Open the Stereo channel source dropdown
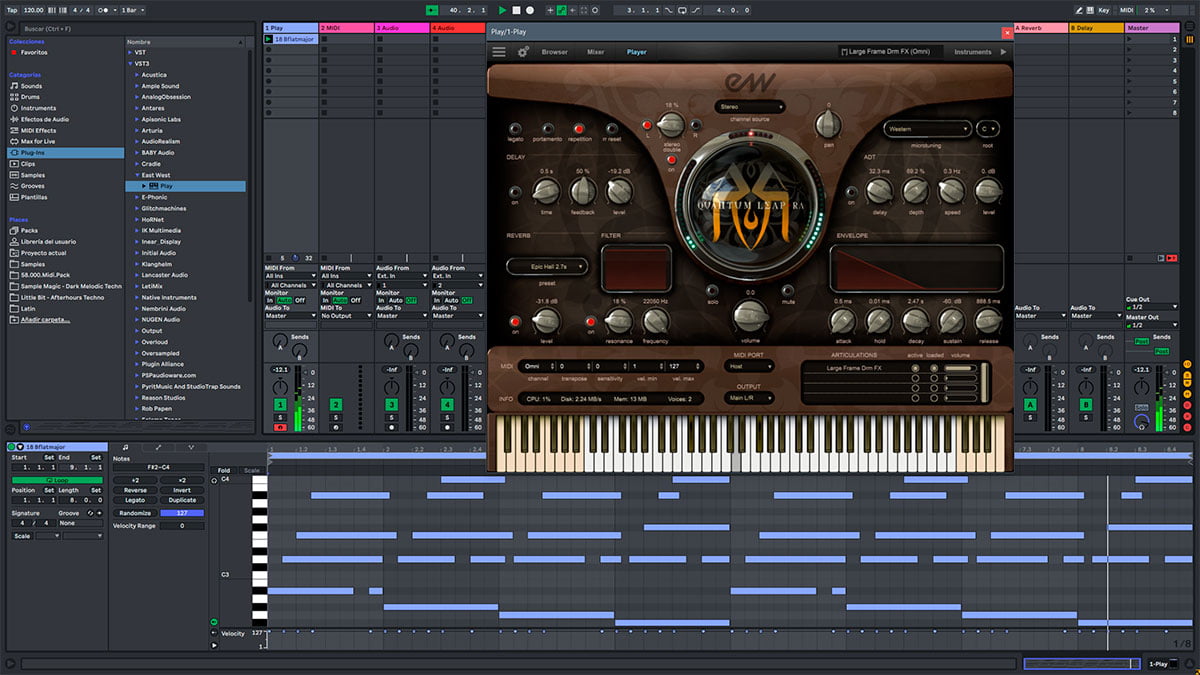The height and width of the screenshot is (675, 1200). click(750, 106)
